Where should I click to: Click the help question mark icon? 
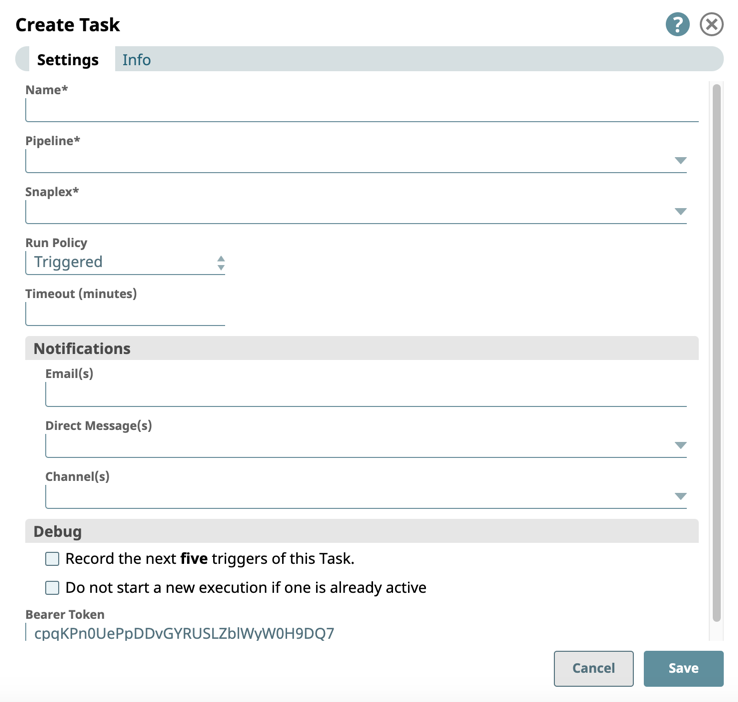point(677,25)
